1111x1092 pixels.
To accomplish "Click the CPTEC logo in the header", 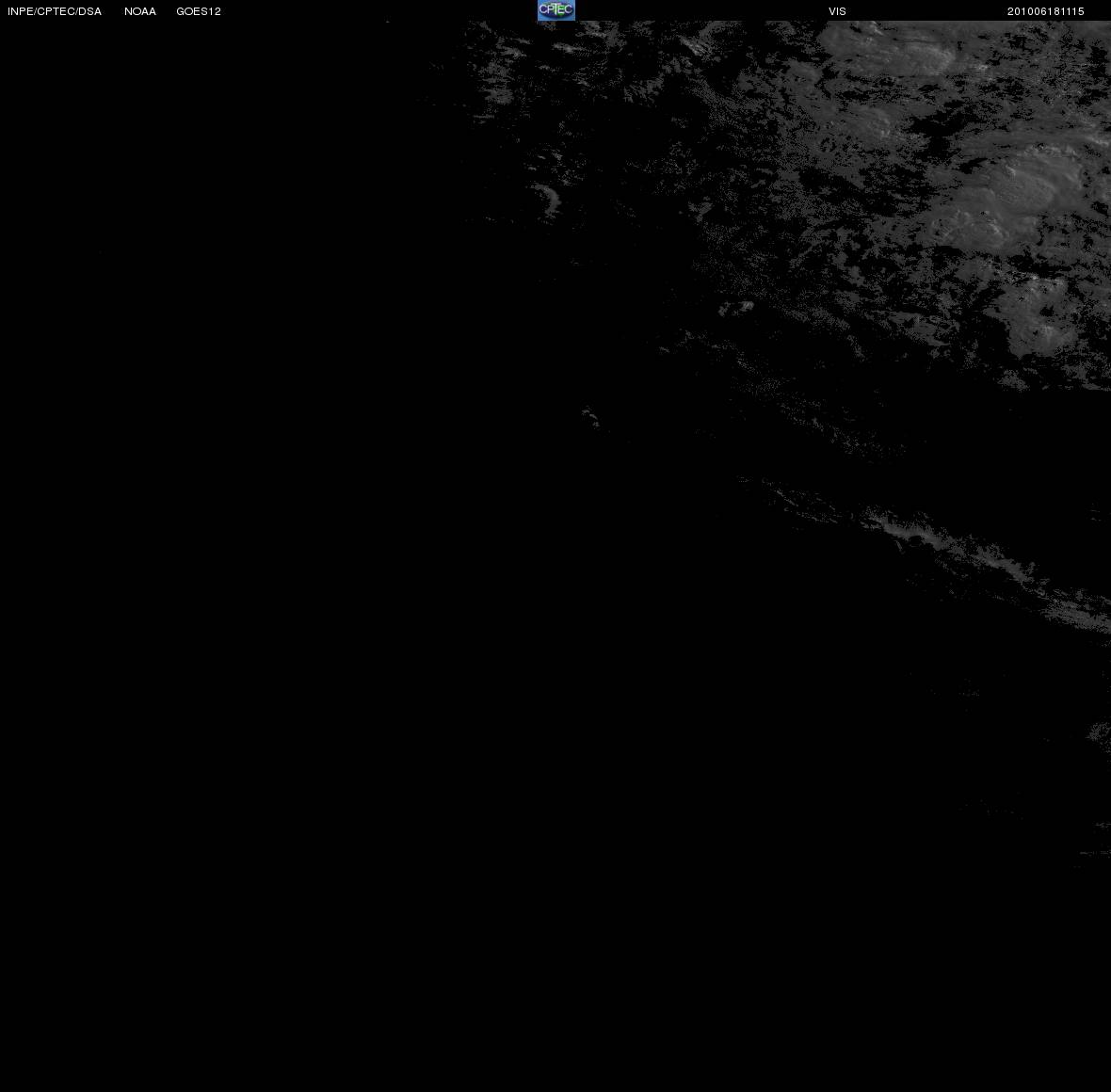I will [x=555, y=10].
